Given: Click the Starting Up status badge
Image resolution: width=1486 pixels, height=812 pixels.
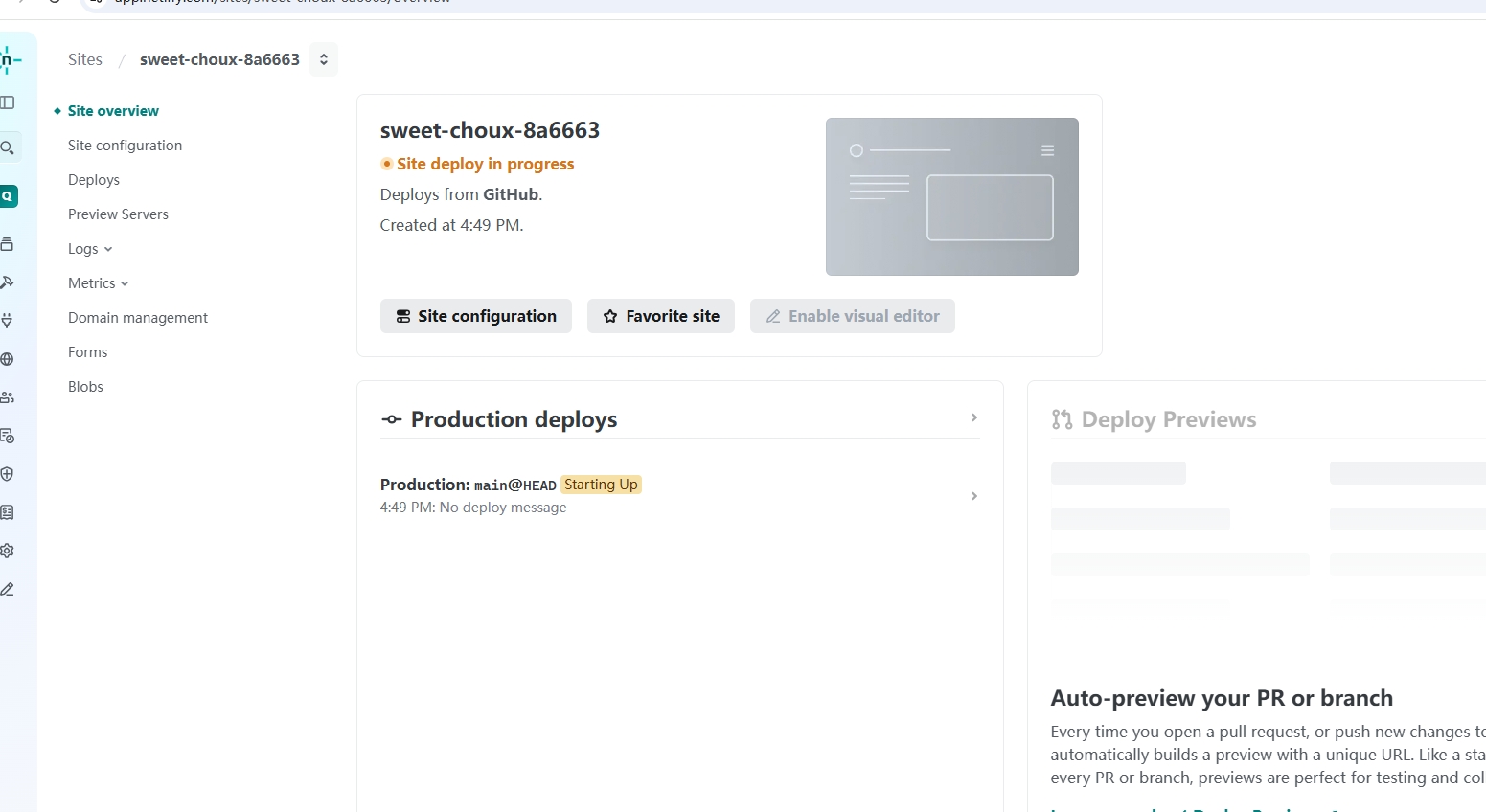Looking at the screenshot, I should pos(601,485).
